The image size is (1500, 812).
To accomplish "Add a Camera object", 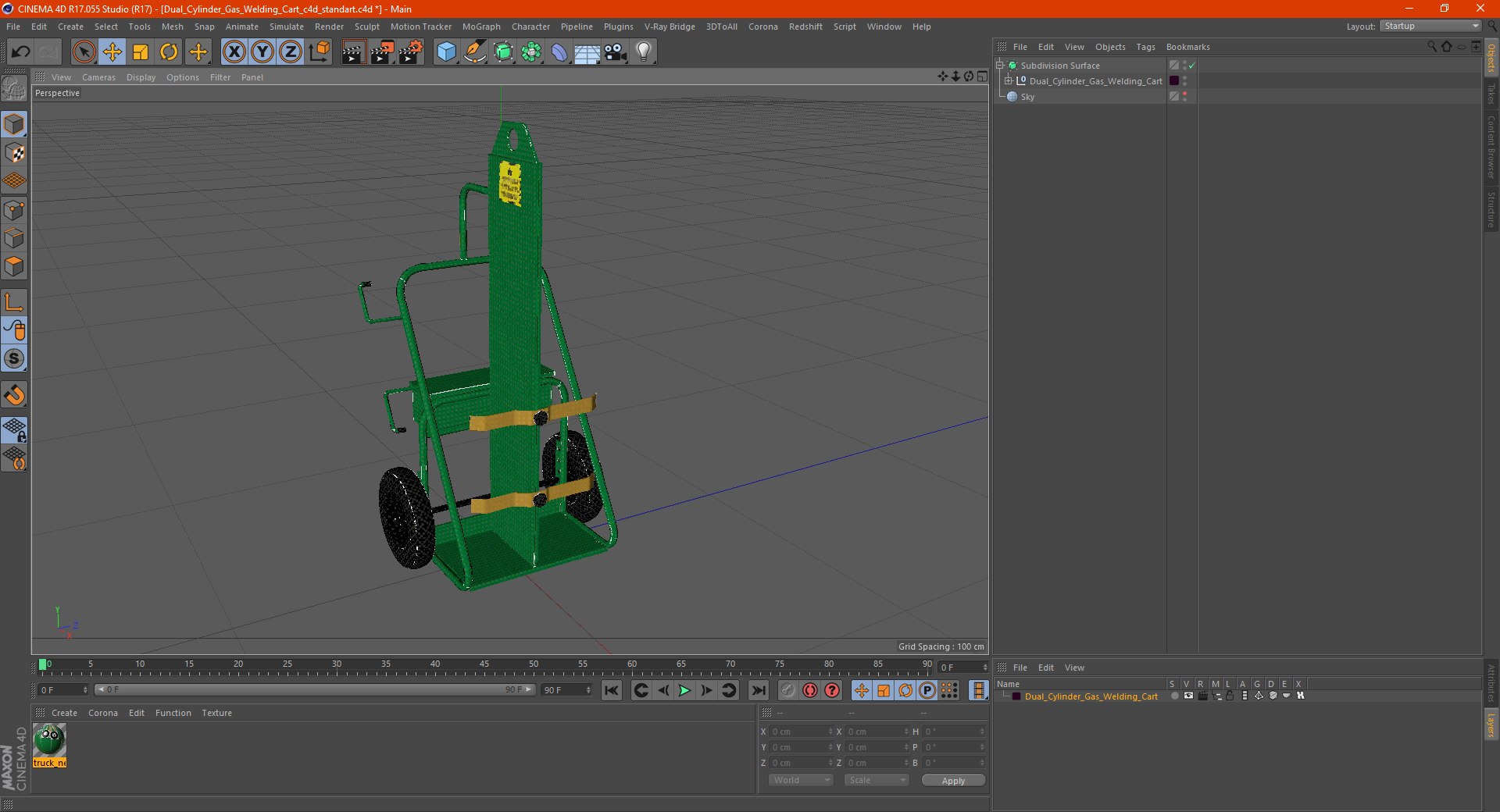I will tap(616, 52).
